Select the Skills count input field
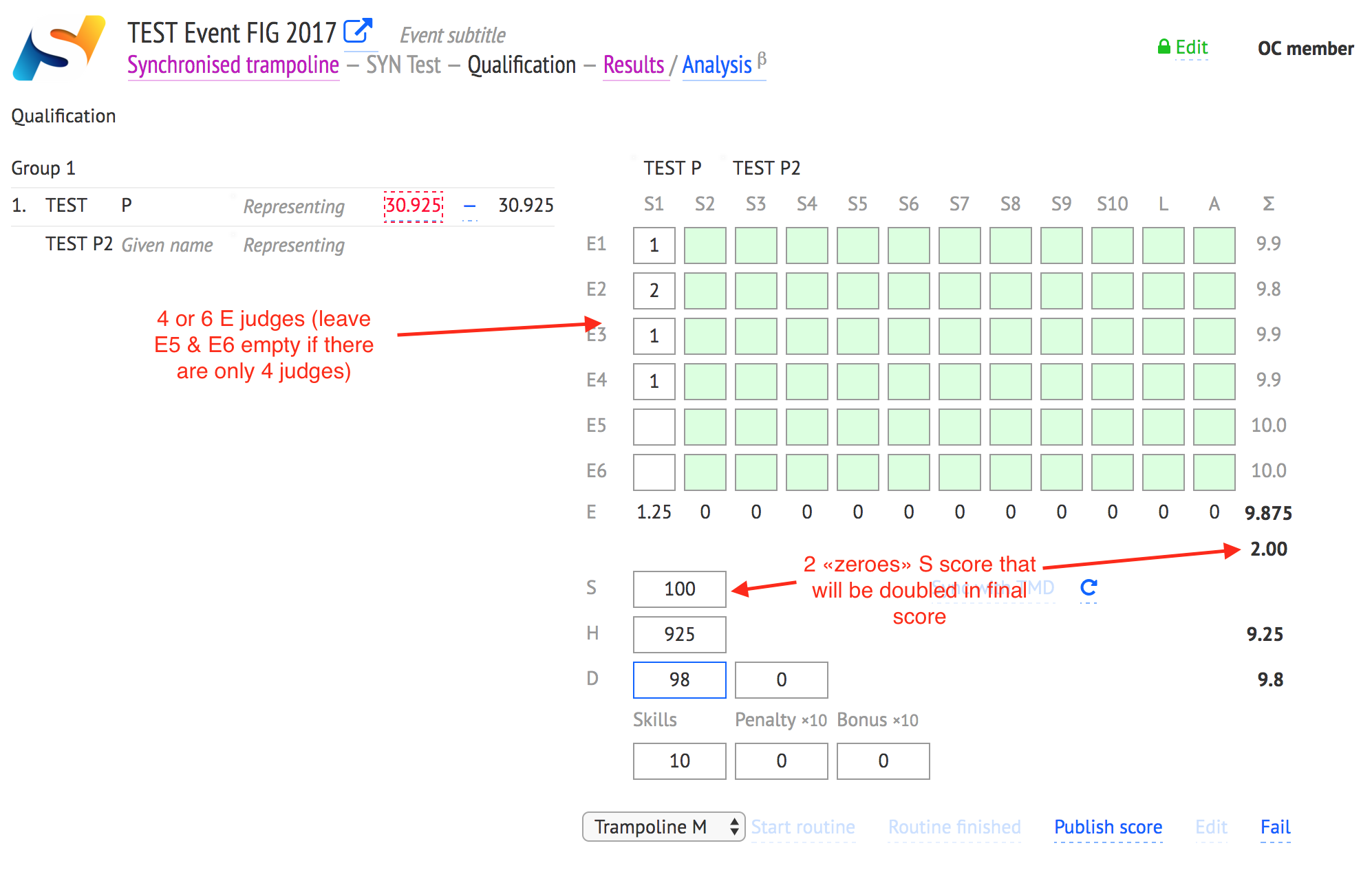 [679, 761]
